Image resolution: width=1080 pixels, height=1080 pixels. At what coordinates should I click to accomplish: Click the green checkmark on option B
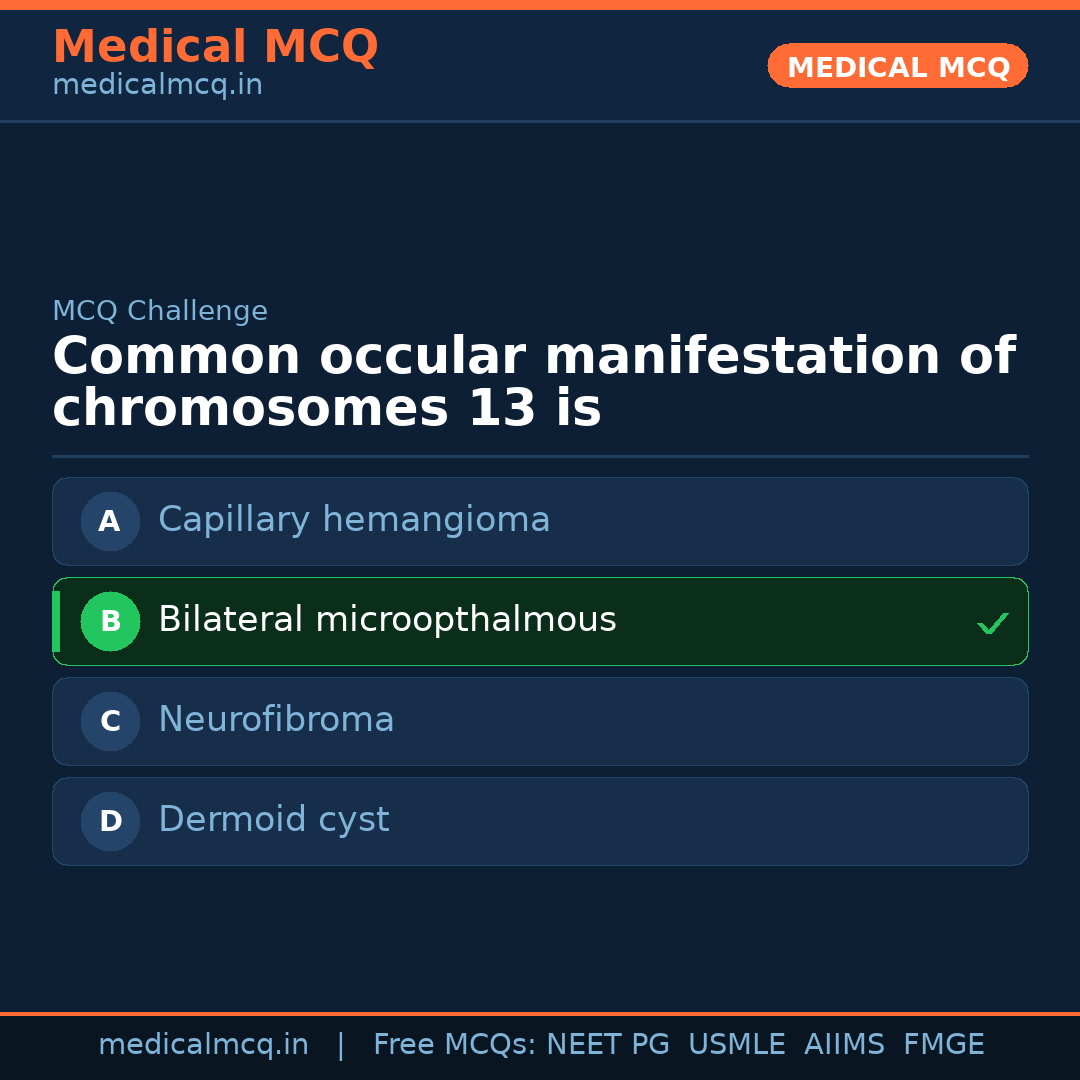[x=992, y=624]
